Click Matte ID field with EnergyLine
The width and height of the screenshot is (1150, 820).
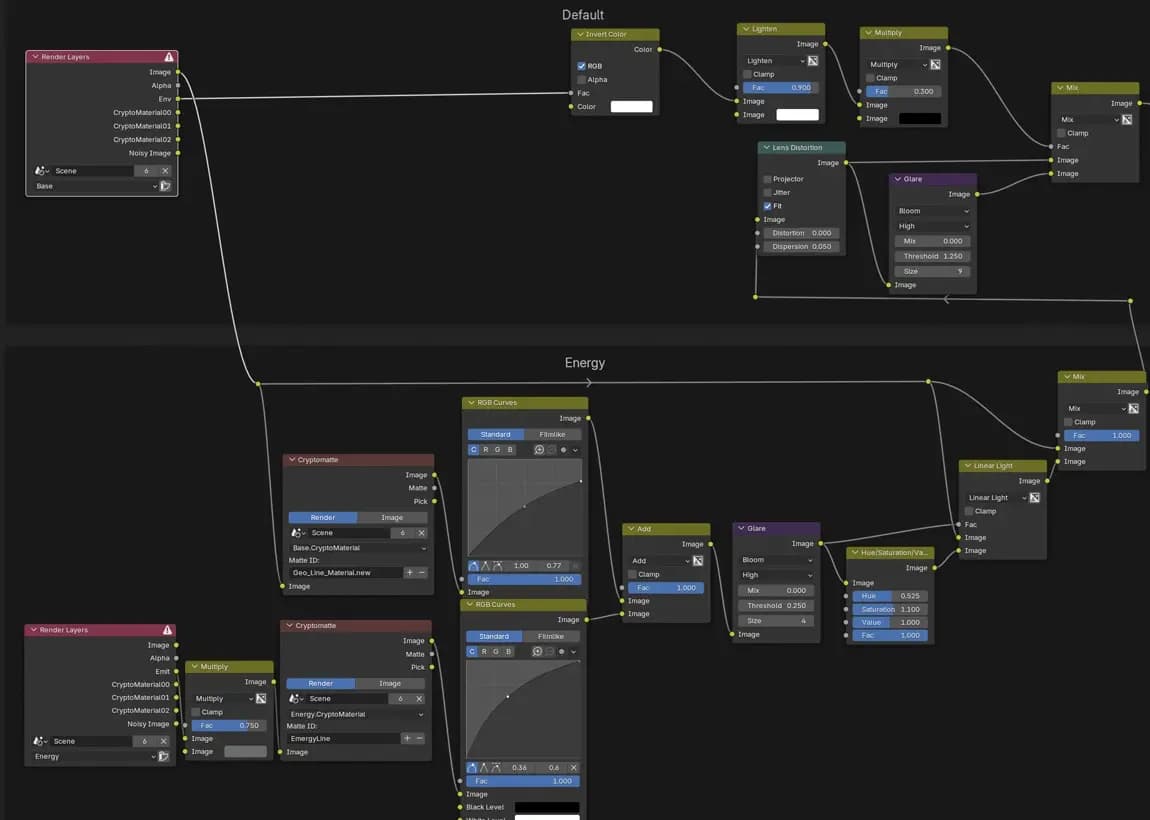tap(343, 739)
